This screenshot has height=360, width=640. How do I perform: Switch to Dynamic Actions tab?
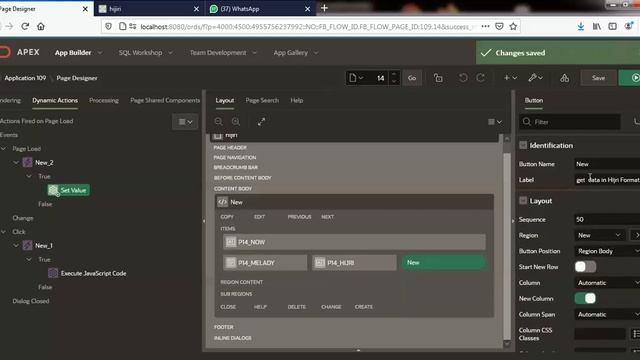coord(55,100)
